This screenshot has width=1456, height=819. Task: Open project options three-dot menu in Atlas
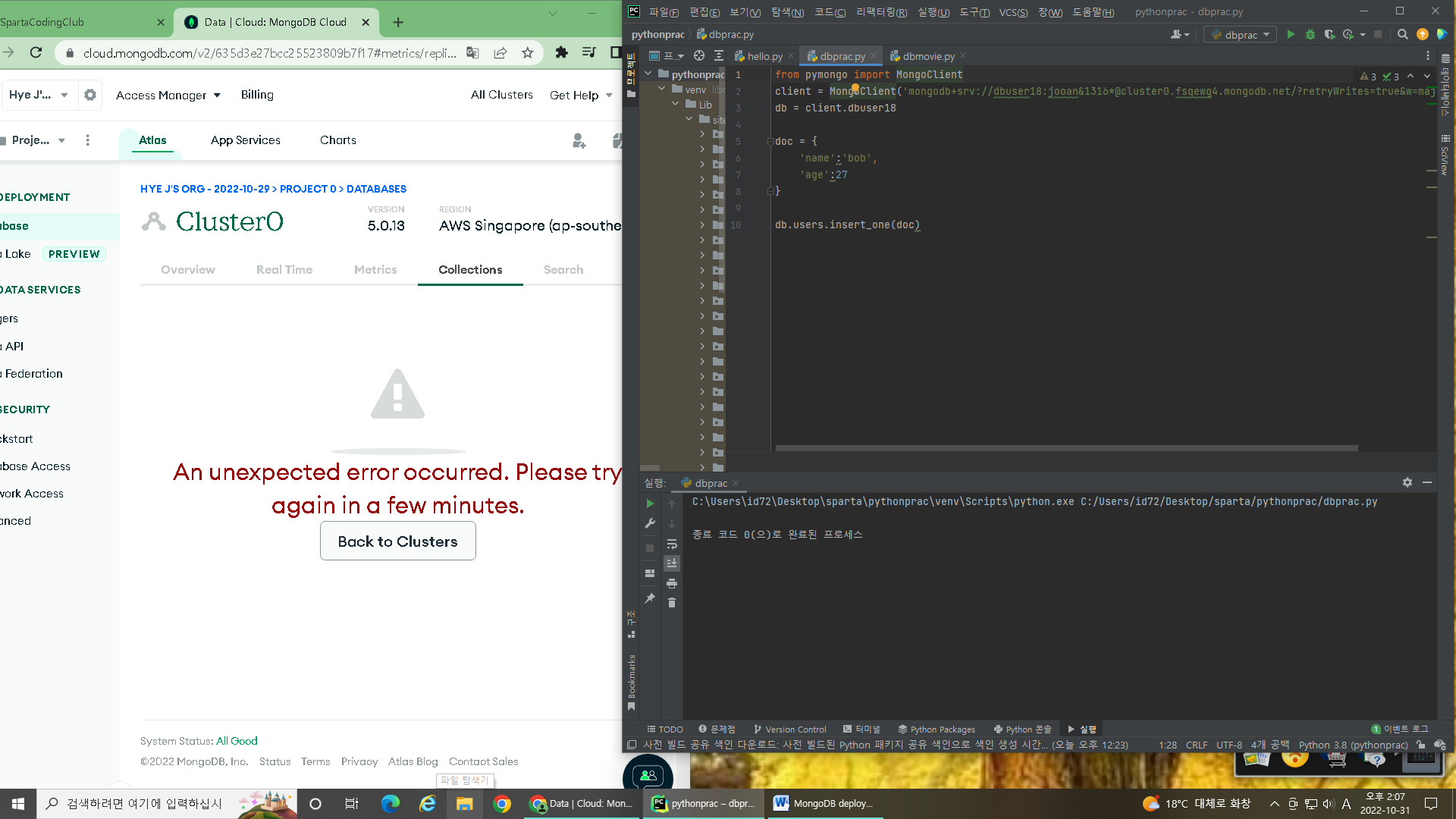[88, 140]
